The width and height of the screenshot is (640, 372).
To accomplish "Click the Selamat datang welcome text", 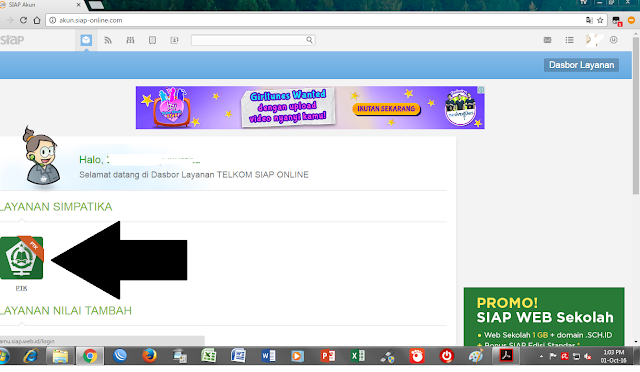I will pyautogui.click(x=194, y=175).
